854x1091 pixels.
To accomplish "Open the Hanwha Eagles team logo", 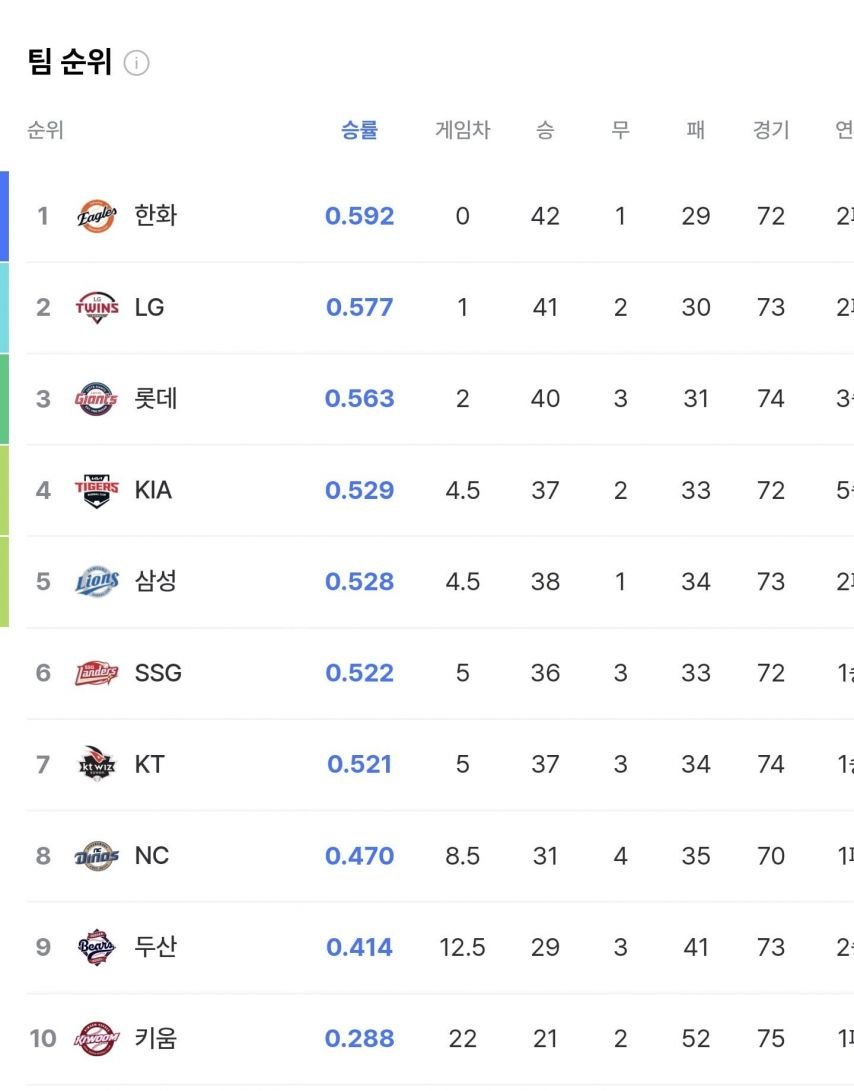I will point(97,216).
